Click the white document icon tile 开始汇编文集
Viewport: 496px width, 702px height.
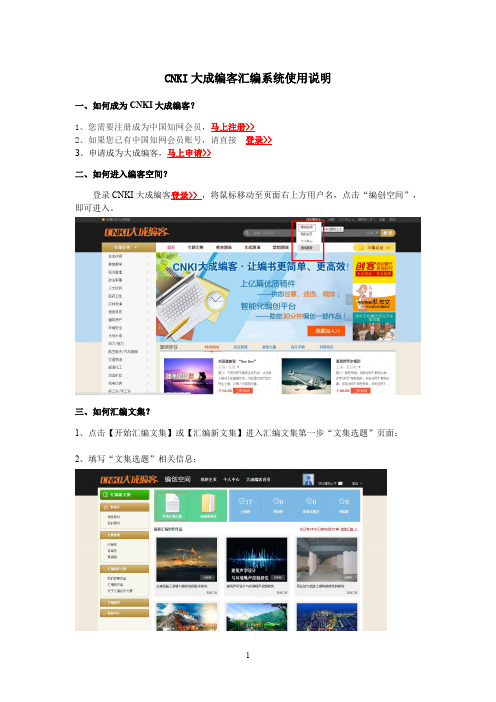pos(171,506)
